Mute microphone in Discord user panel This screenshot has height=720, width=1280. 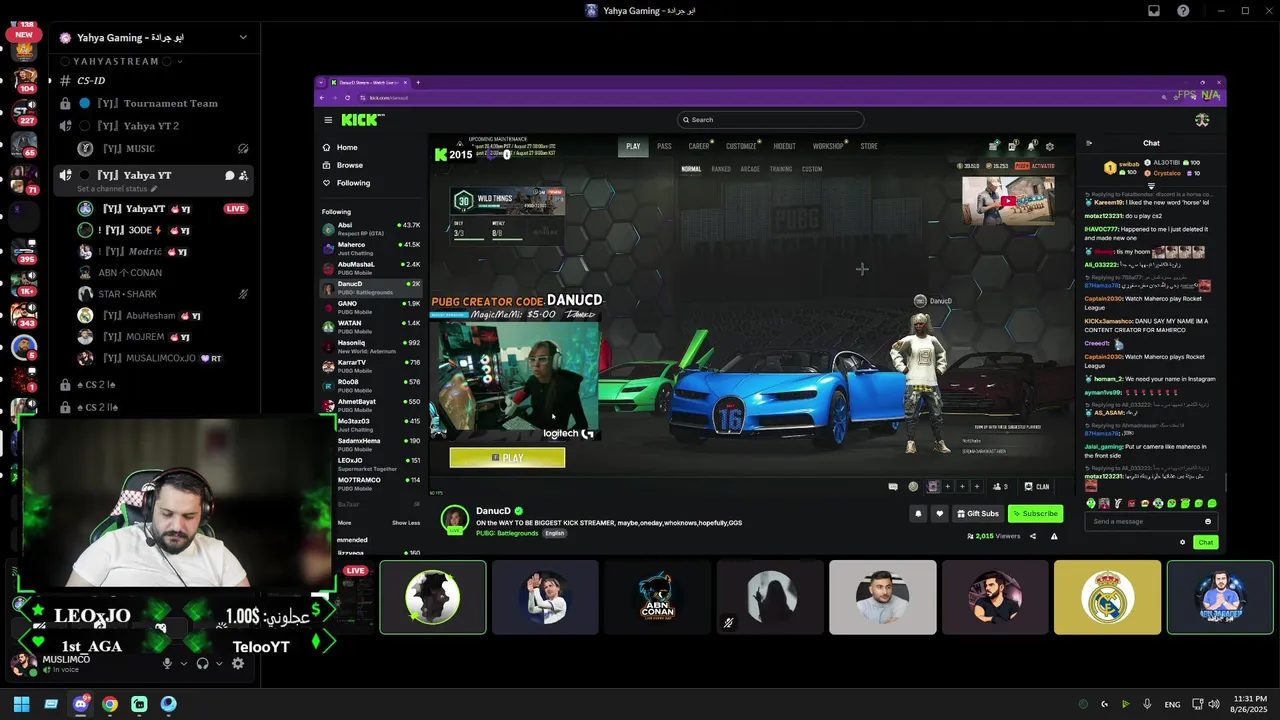click(x=167, y=663)
